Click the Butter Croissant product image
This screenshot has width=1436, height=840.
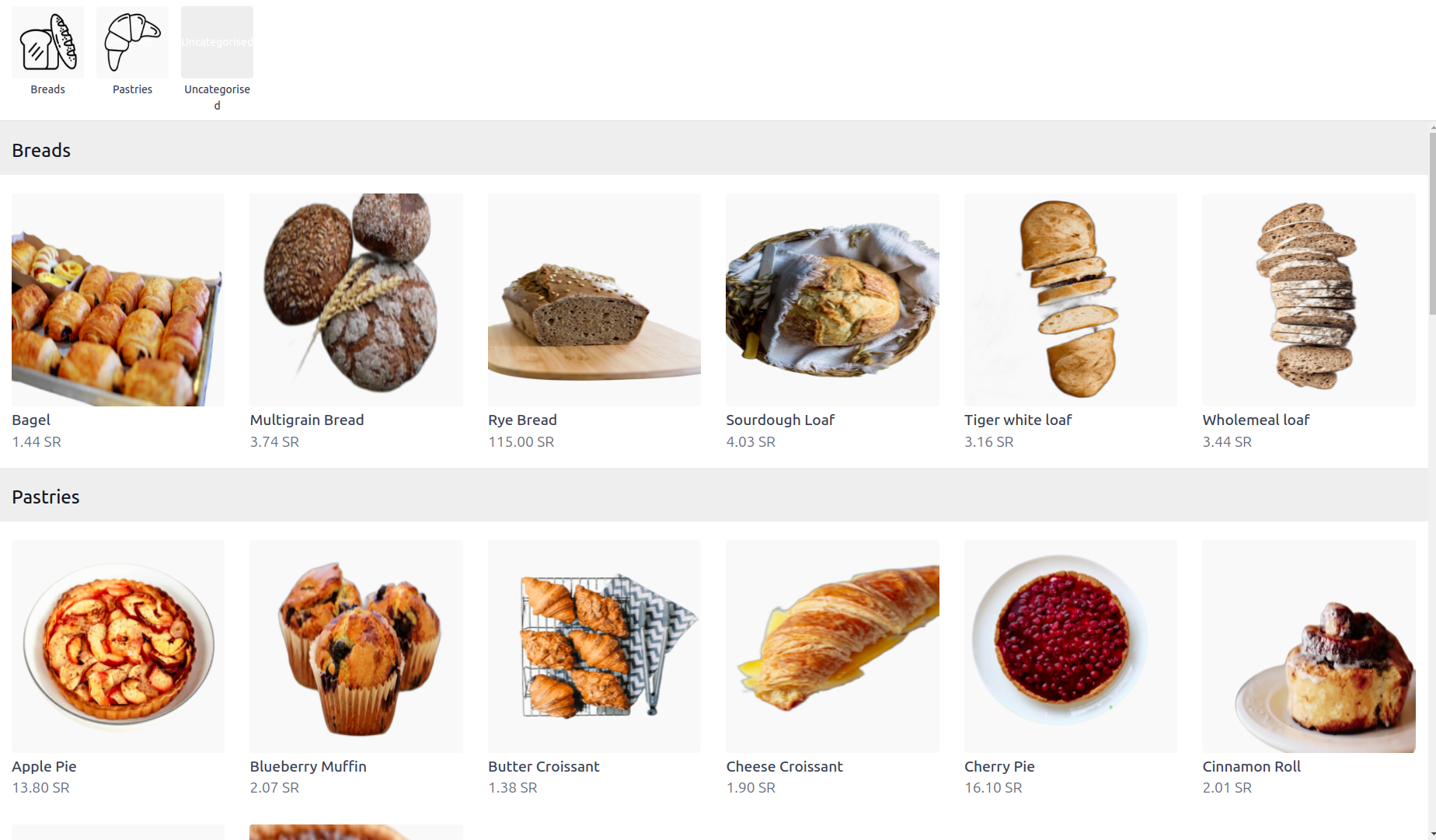click(x=594, y=647)
